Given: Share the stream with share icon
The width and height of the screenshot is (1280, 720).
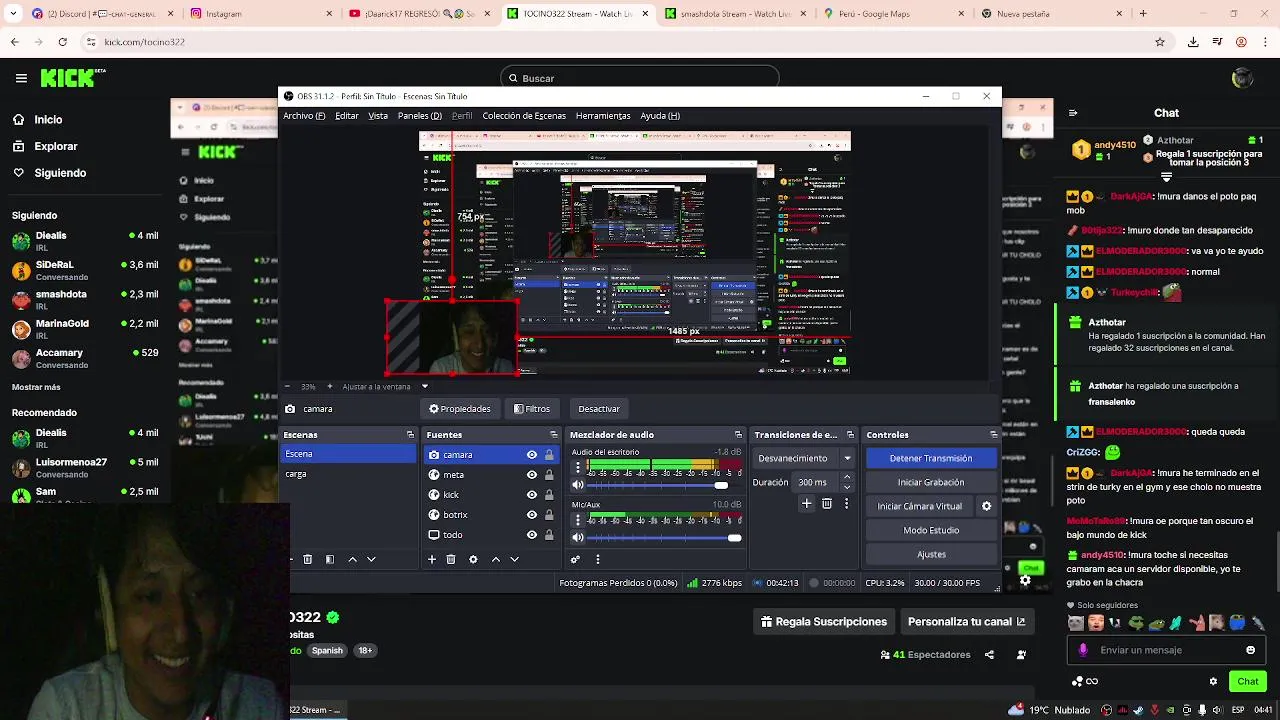Looking at the screenshot, I should coord(989,655).
